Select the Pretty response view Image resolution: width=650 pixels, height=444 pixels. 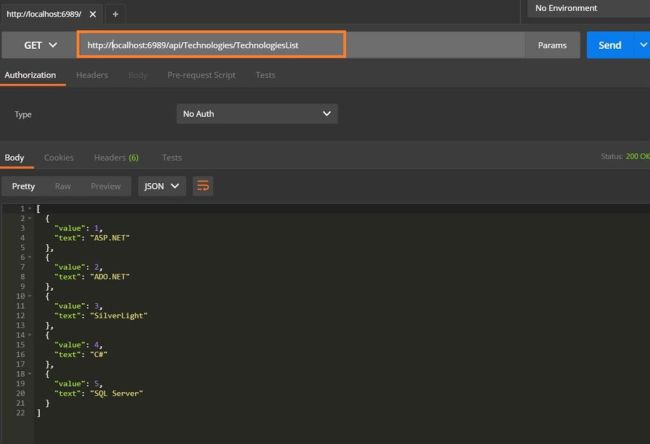(23, 186)
